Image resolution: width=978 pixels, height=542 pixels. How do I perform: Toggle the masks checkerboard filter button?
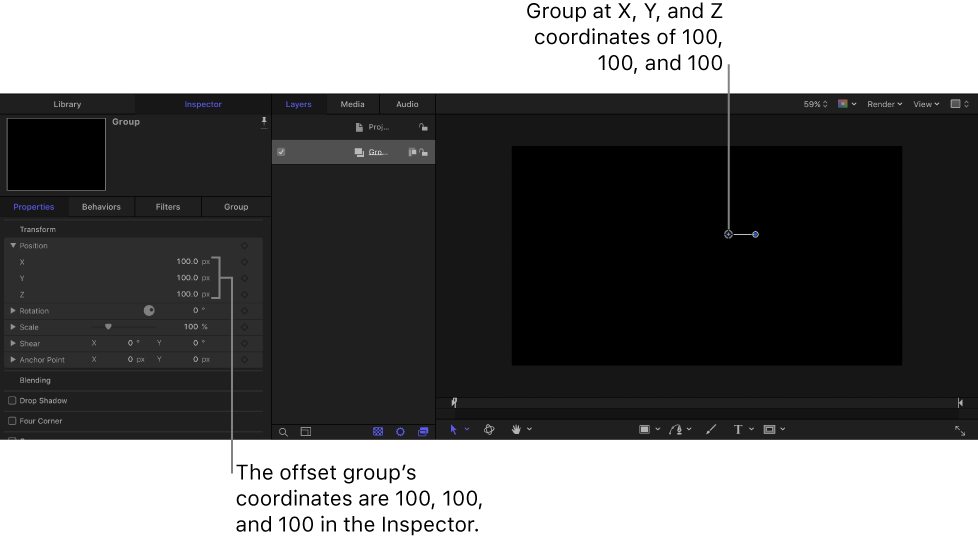pyautogui.click(x=378, y=432)
